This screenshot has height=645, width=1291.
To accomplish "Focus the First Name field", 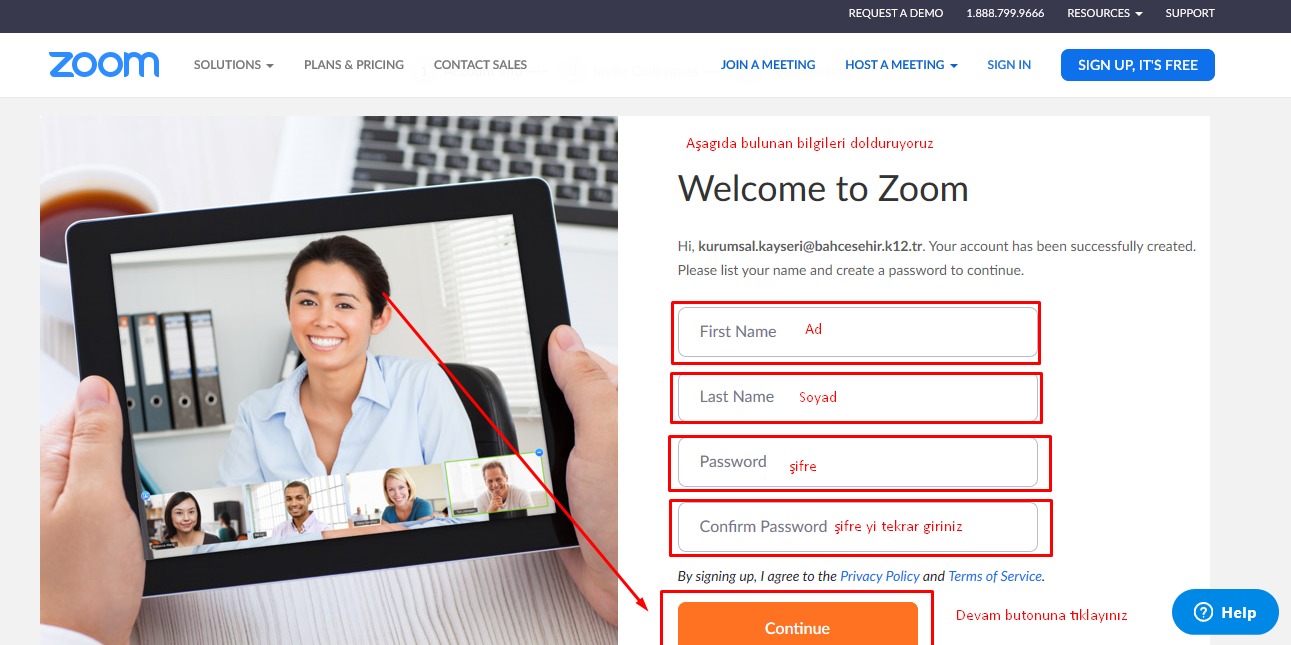I will pyautogui.click(x=858, y=332).
